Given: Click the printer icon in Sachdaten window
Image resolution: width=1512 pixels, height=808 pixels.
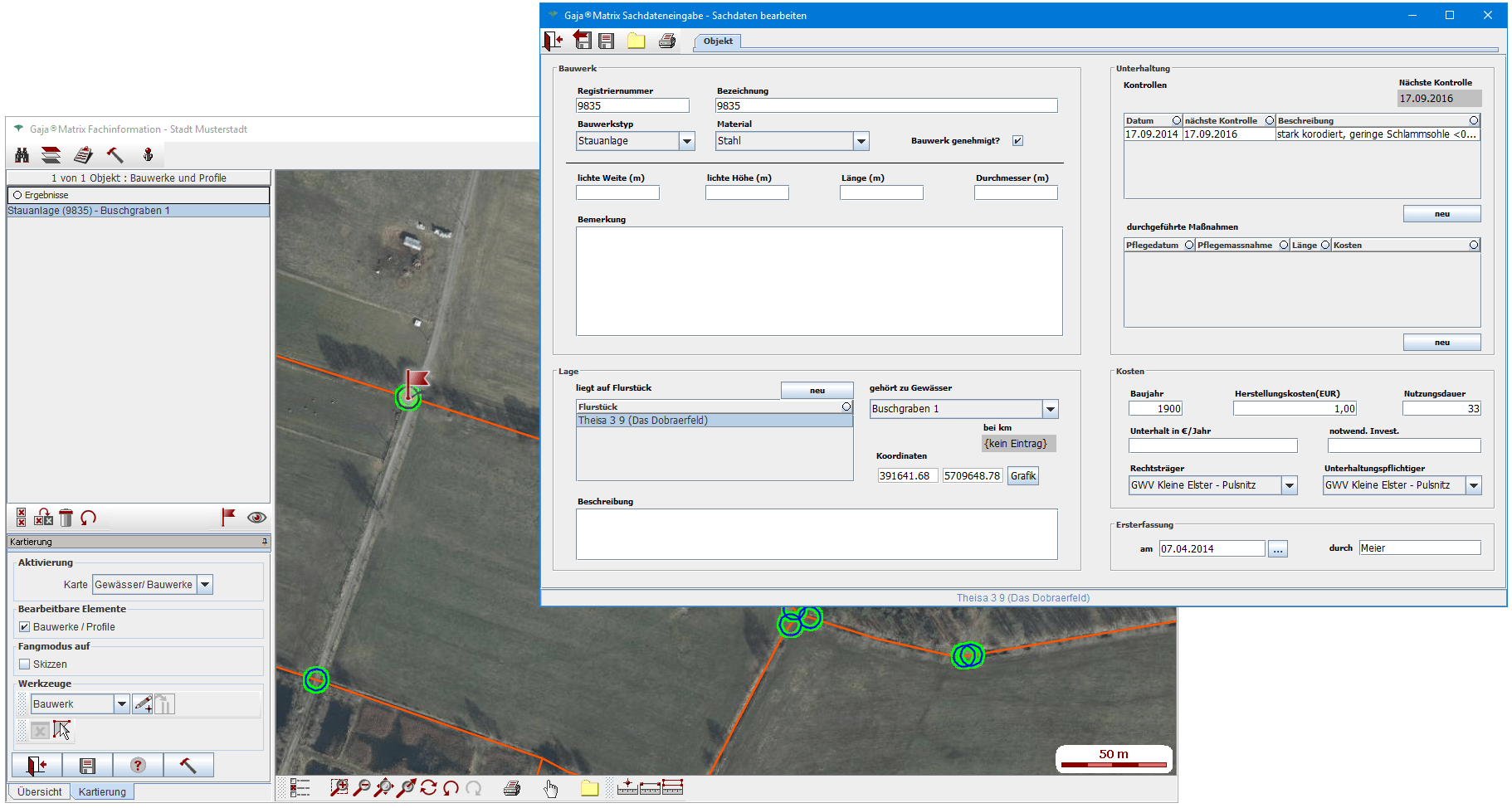Looking at the screenshot, I should [667, 41].
